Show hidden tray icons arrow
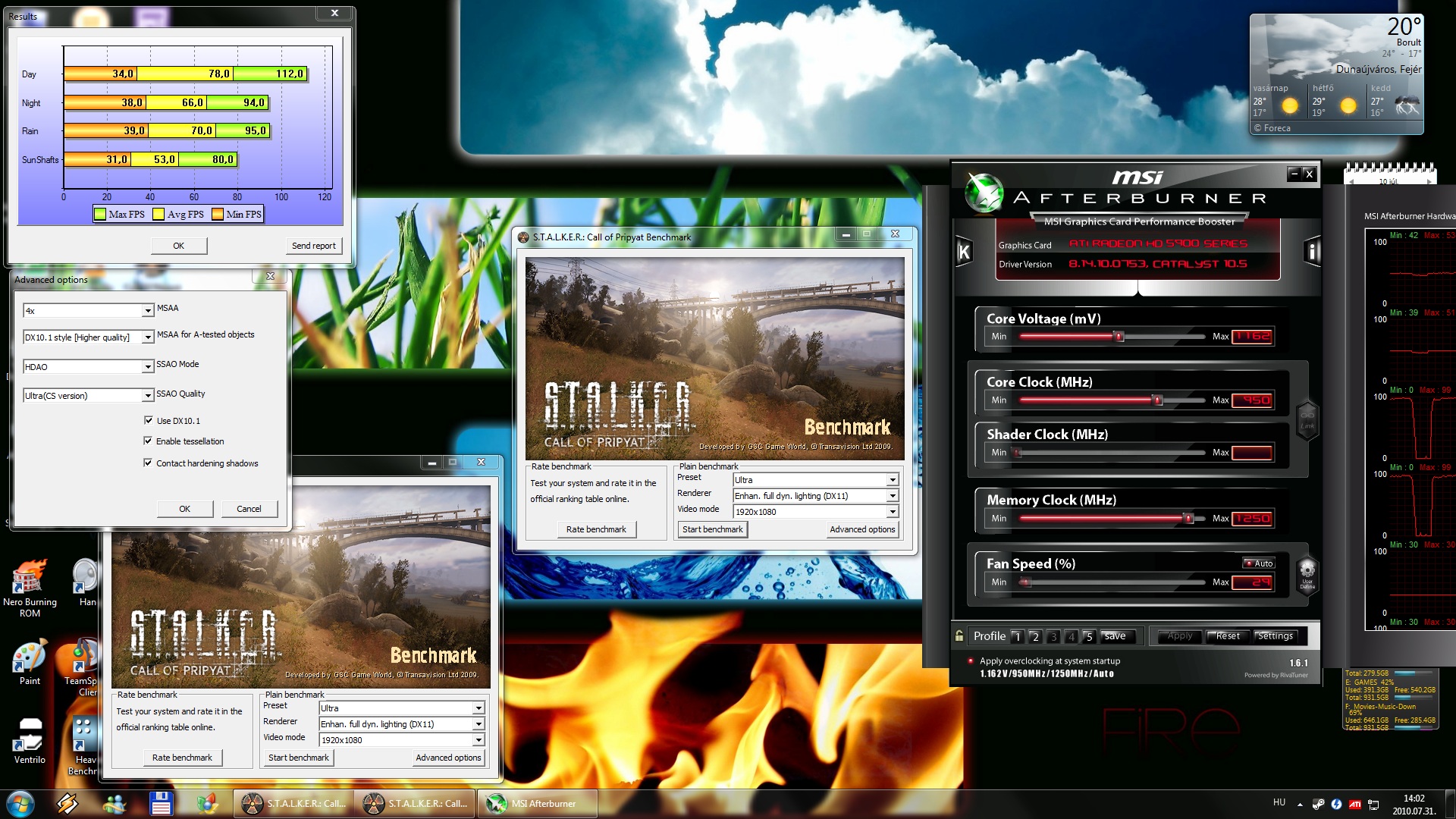 tap(1300, 804)
